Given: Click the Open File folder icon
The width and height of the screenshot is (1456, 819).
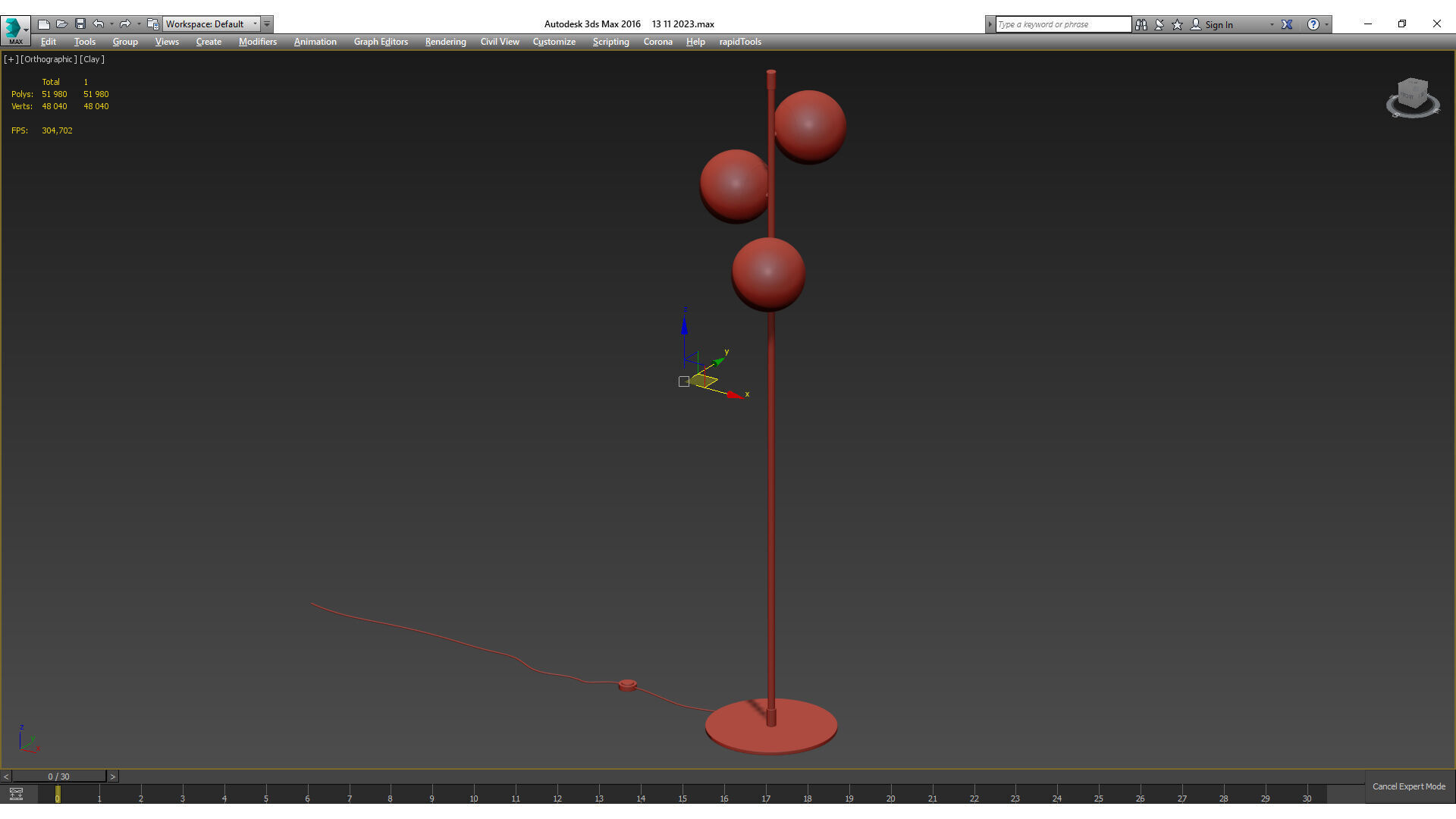Looking at the screenshot, I should click(x=62, y=24).
